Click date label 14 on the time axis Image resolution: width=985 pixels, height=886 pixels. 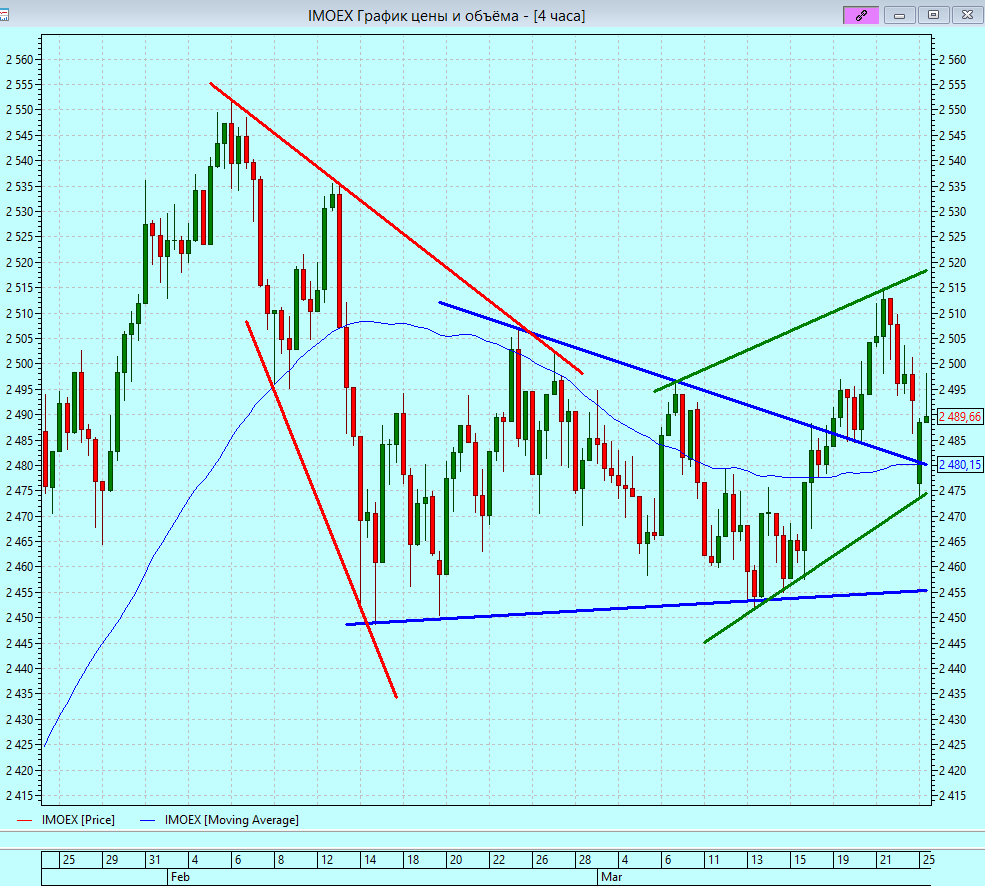[x=370, y=860]
